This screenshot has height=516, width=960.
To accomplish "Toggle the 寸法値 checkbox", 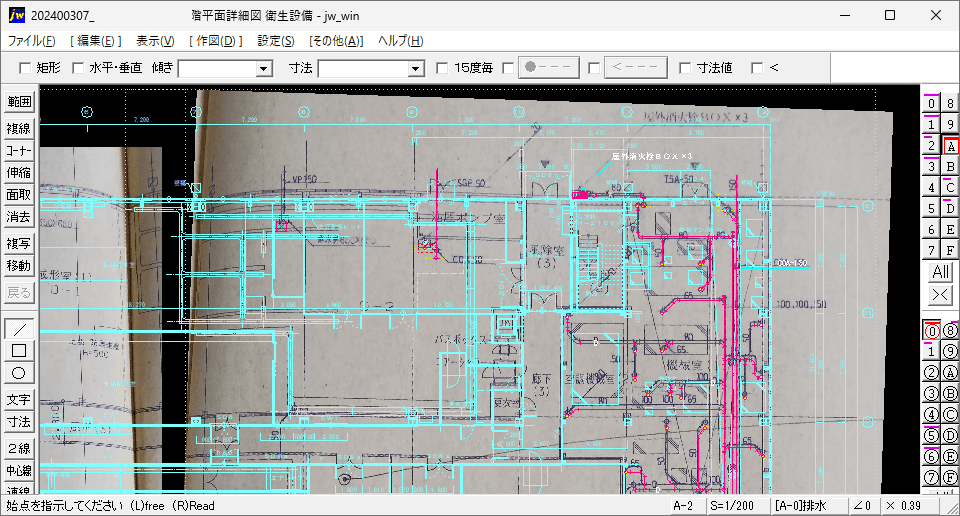I will pos(685,68).
